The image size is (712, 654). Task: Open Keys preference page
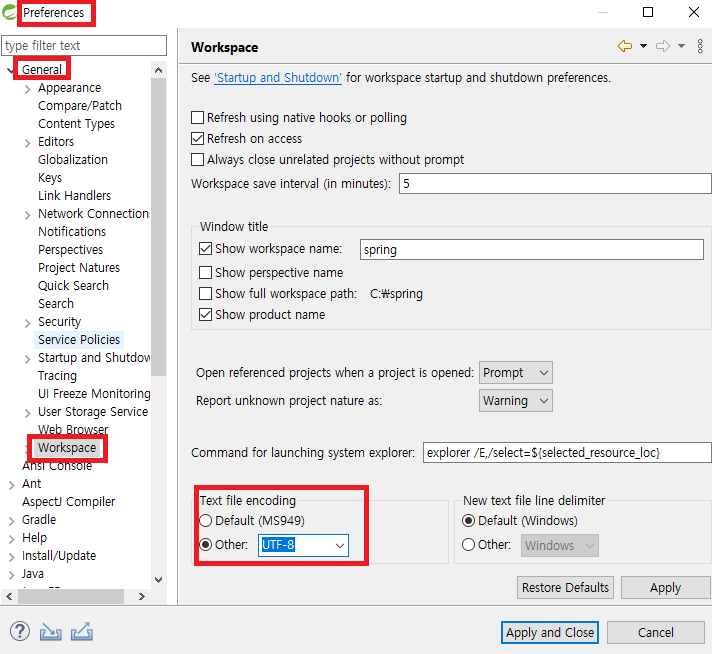click(50, 178)
